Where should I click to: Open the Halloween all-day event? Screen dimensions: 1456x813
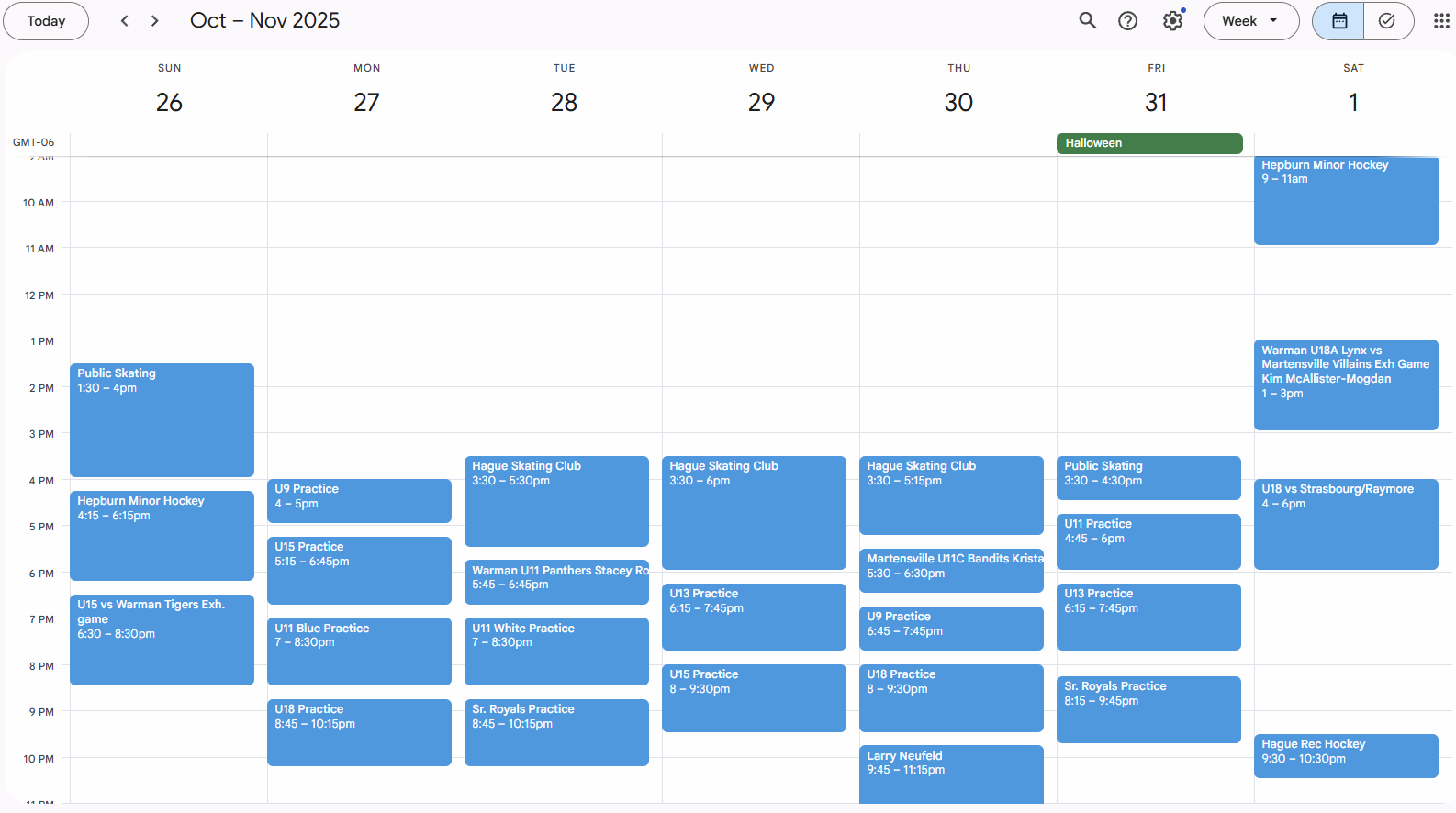[1148, 143]
